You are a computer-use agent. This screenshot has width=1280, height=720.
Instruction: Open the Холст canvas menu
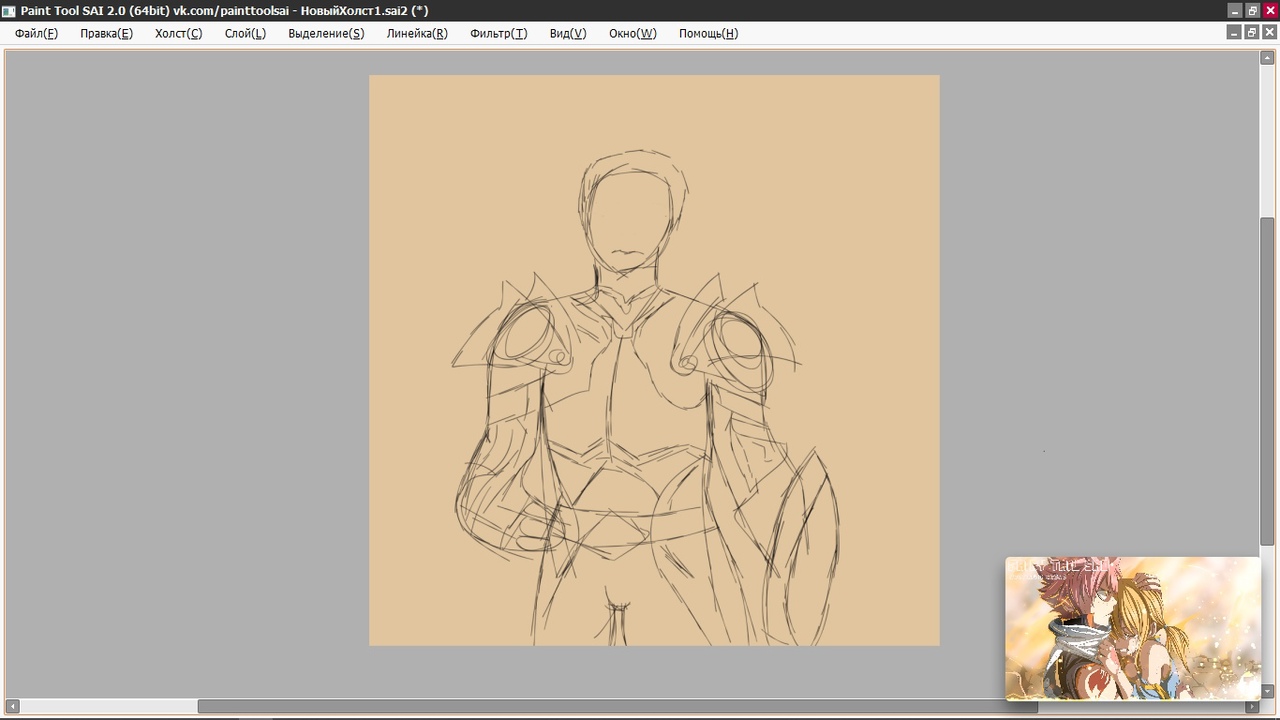click(x=178, y=33)
